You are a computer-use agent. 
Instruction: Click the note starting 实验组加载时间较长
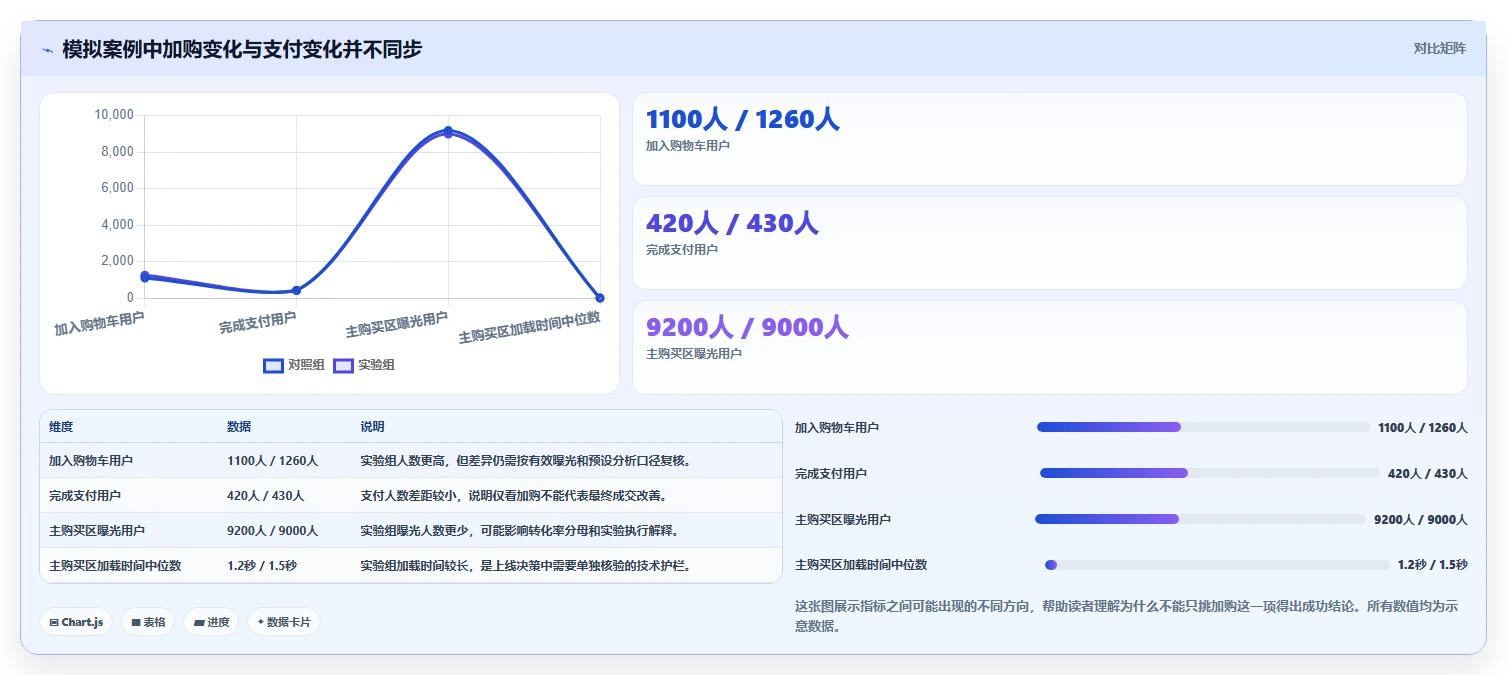coord(526,565)
